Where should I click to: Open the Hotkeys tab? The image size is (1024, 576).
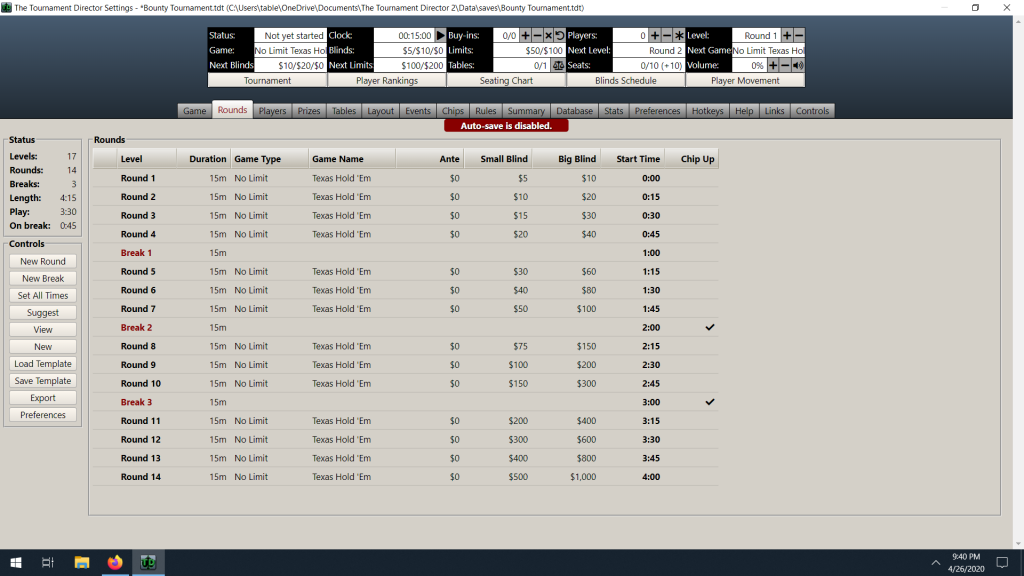click(x=707, y=111)
